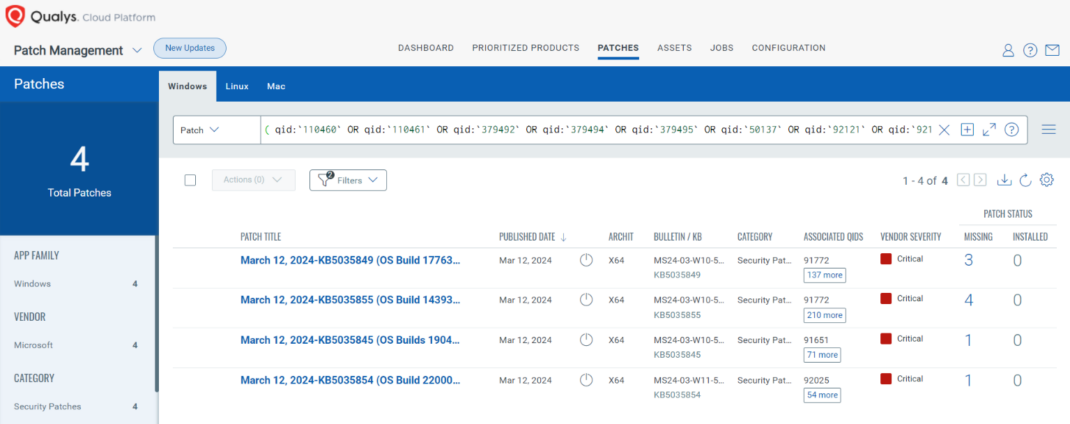Switch to the Linux tab
The height and width of the screenshot is (424, 1070).
pyautogui.click(x=237, y=87)
